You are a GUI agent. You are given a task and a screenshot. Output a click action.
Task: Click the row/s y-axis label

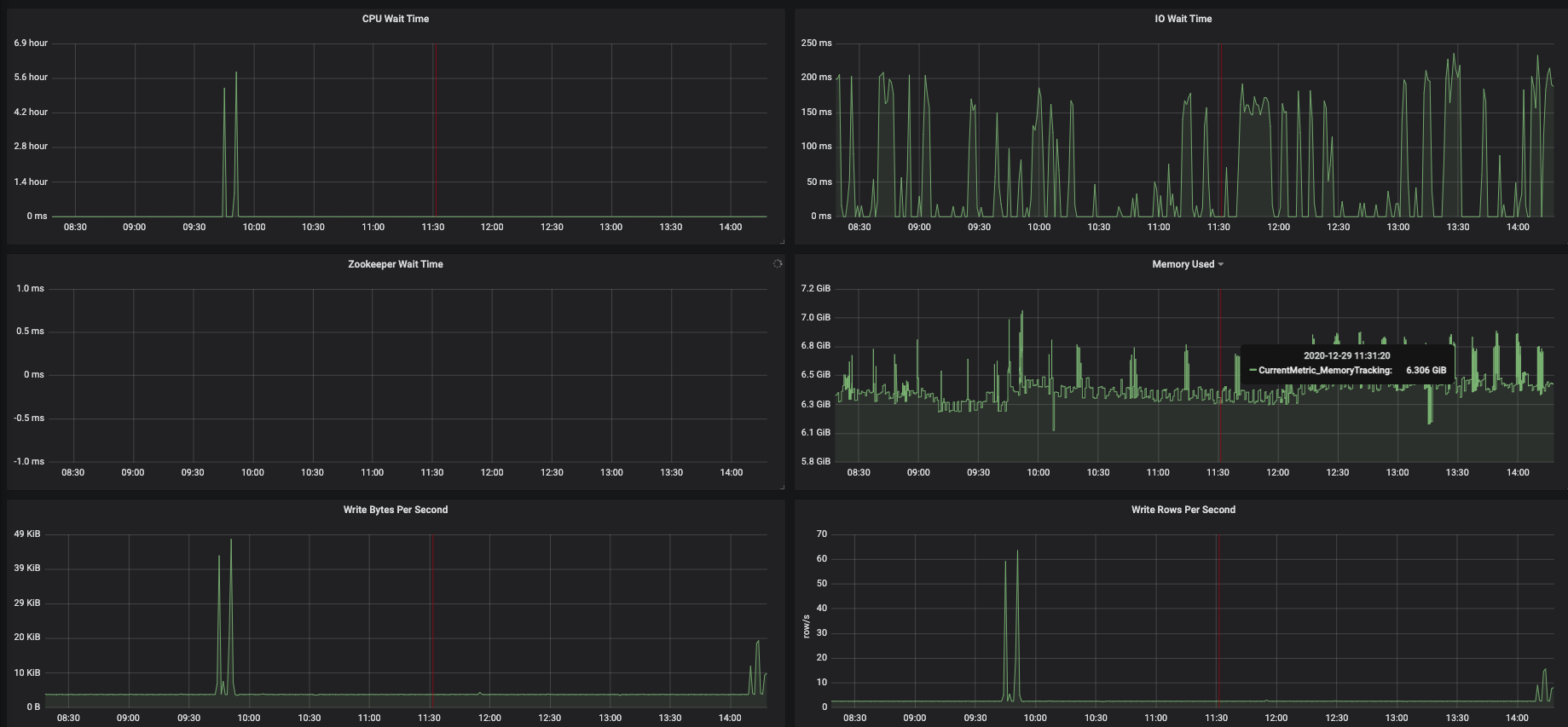[807, 626]
